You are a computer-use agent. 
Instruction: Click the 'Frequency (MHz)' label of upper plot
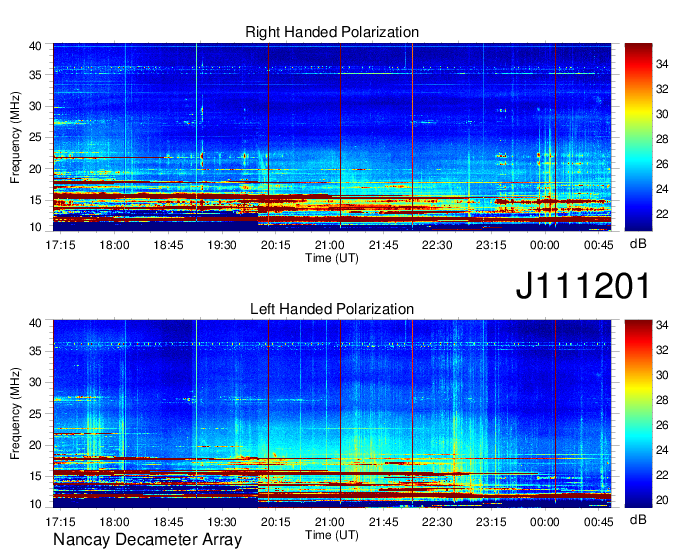tap(15, 137)
